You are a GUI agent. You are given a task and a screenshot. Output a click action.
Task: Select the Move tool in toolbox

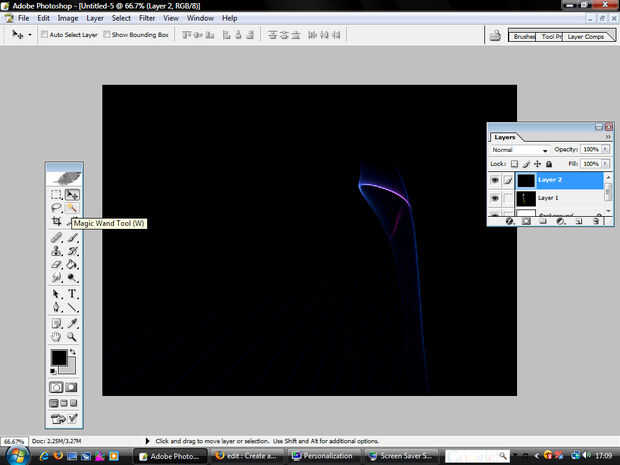(x=72, y=195)
